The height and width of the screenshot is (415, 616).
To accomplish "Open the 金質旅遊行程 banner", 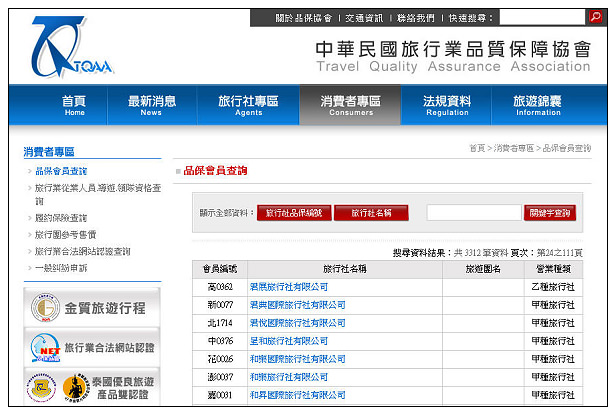I will click(x=92, y=308).
